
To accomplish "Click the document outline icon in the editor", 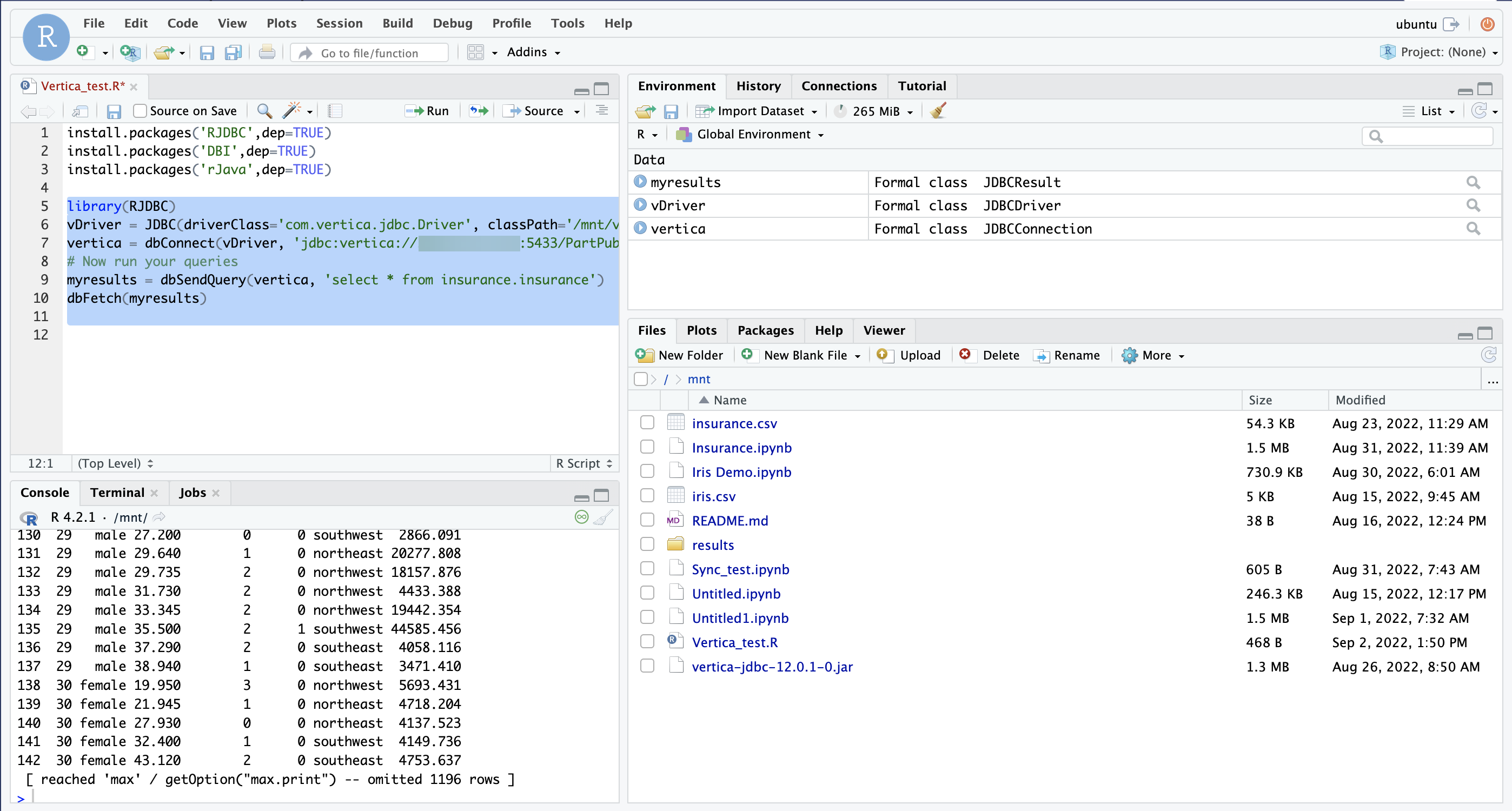I will coord(602,110).
